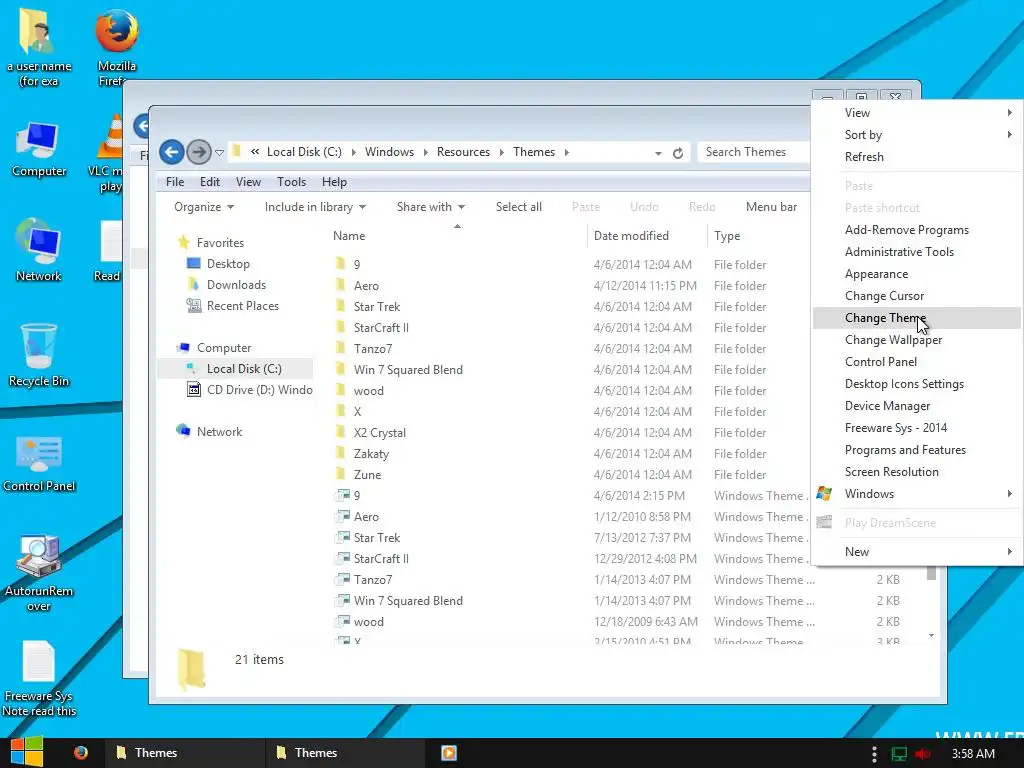Open the recent locations dropdown arrow

[219, 153]
